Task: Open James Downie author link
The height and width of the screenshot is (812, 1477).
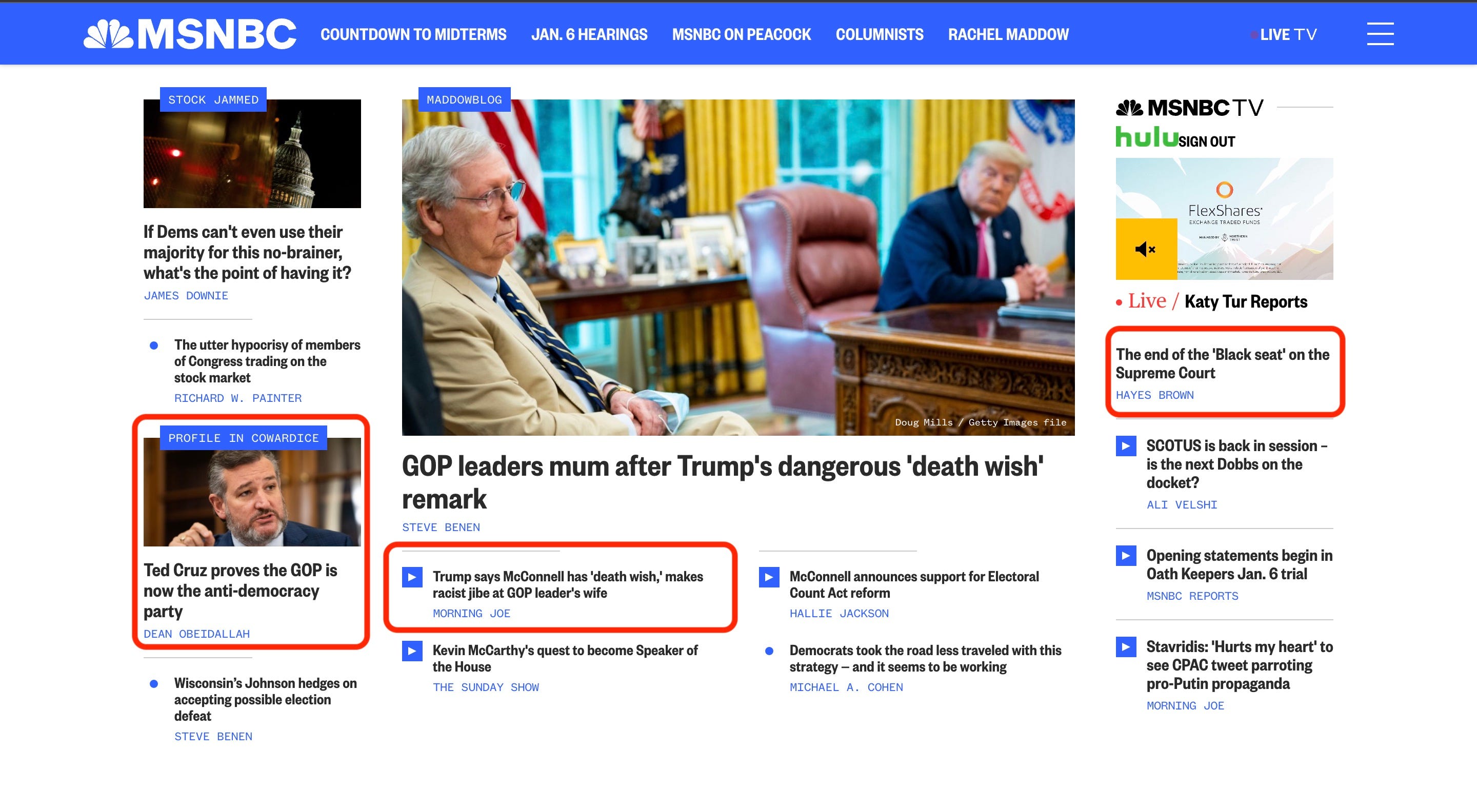Action: pyautogui.click(x=186, y=296)
